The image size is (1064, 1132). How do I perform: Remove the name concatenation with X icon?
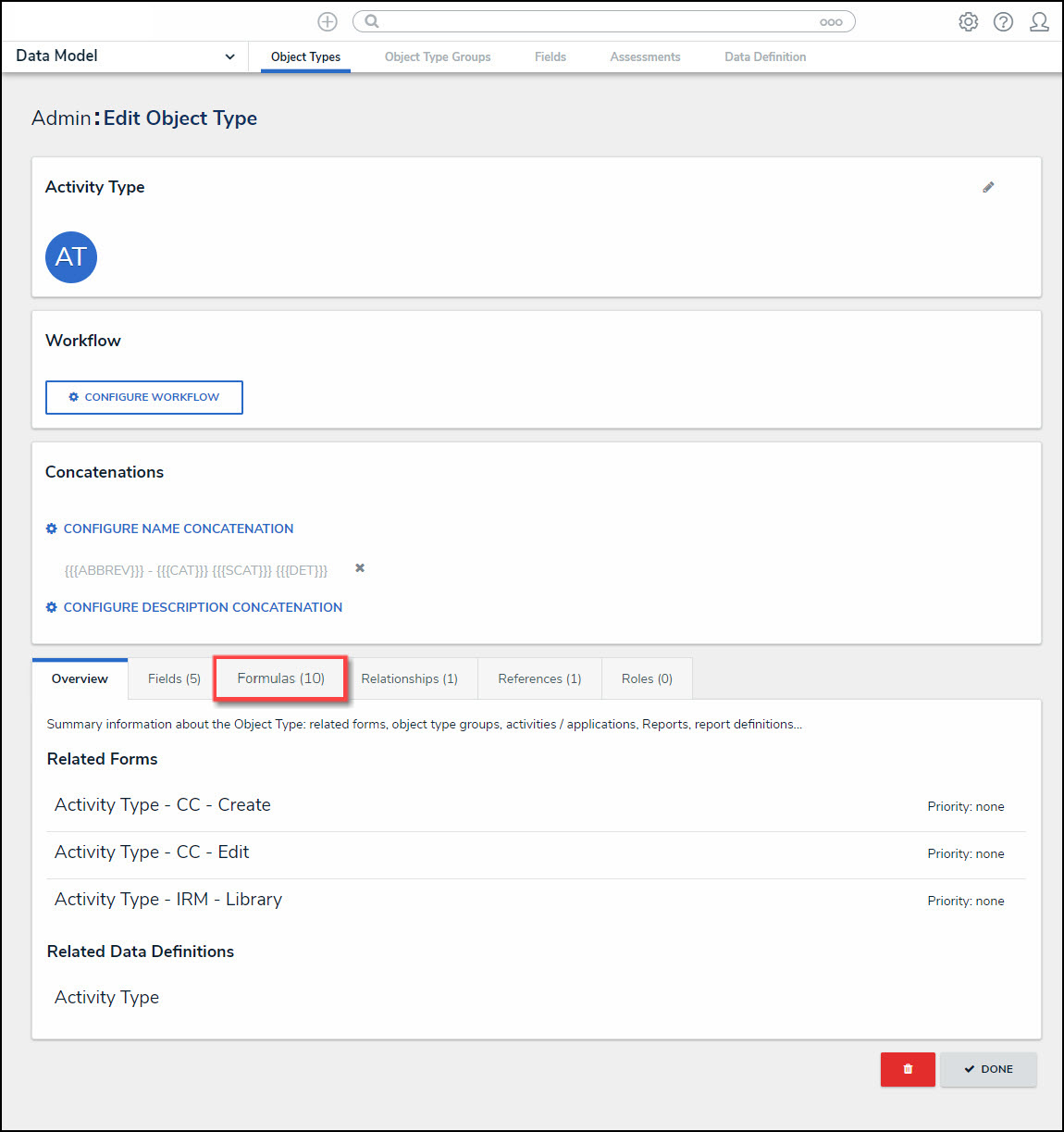[x=360, y=568]
